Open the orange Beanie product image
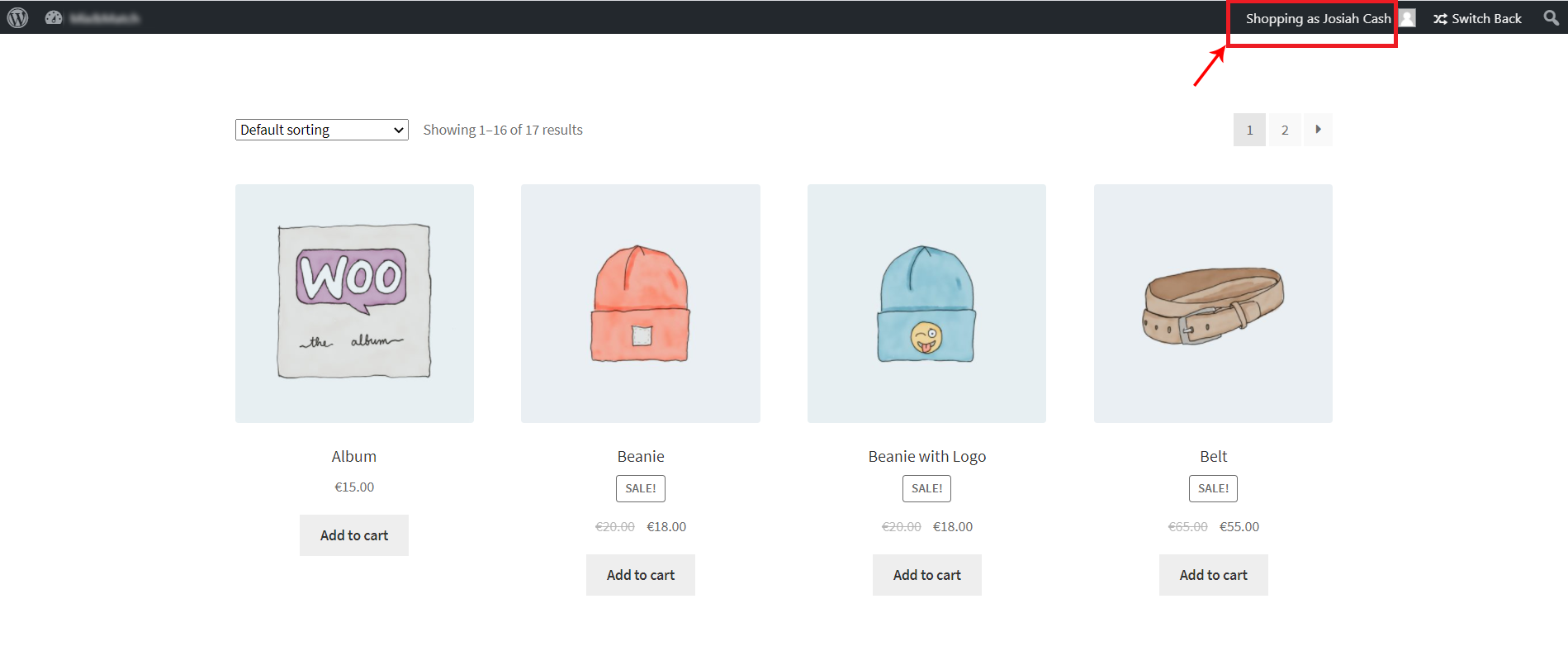 (x=641, y=303)
